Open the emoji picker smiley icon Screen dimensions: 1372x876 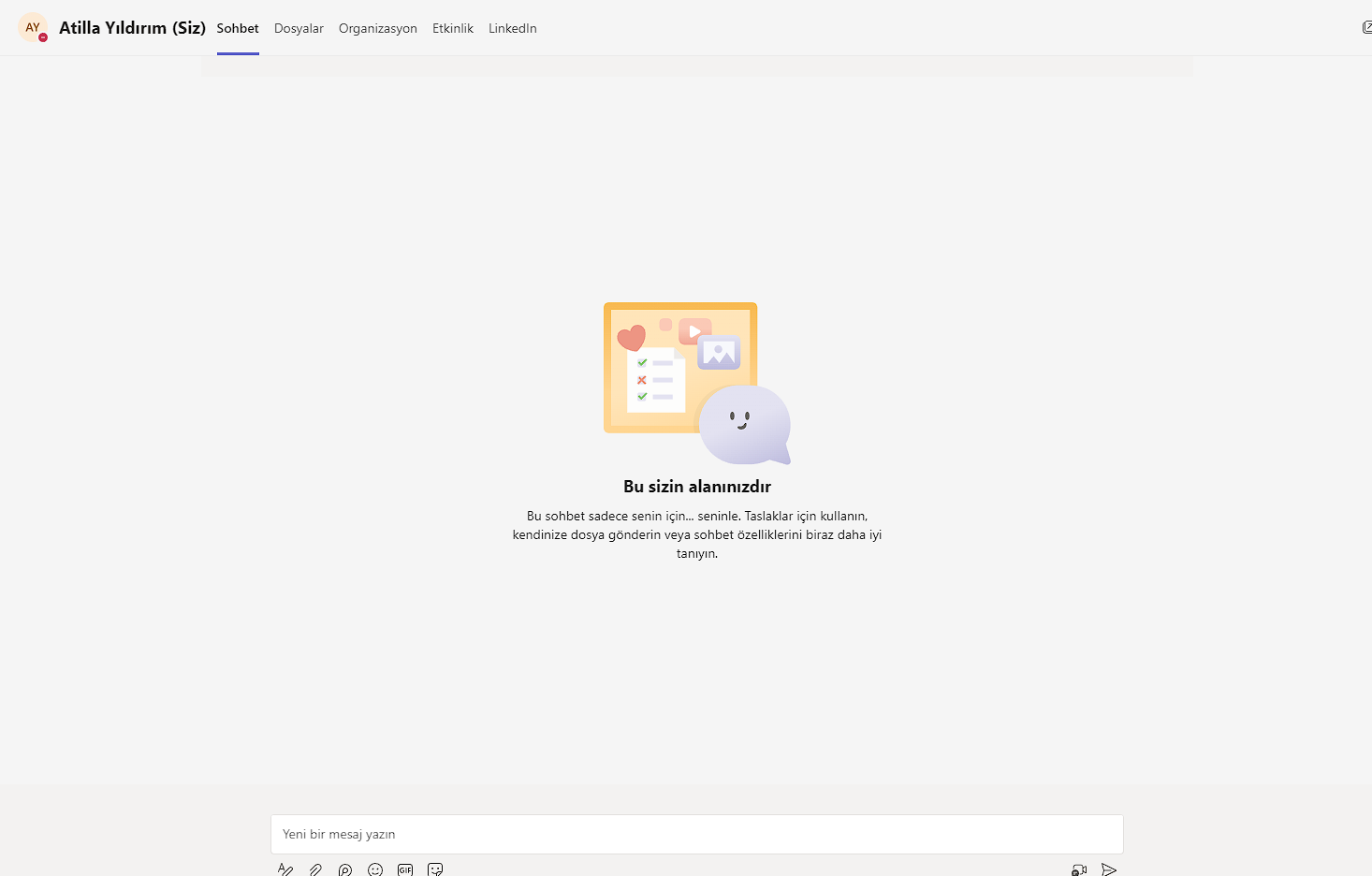click(x=375, y=869)
